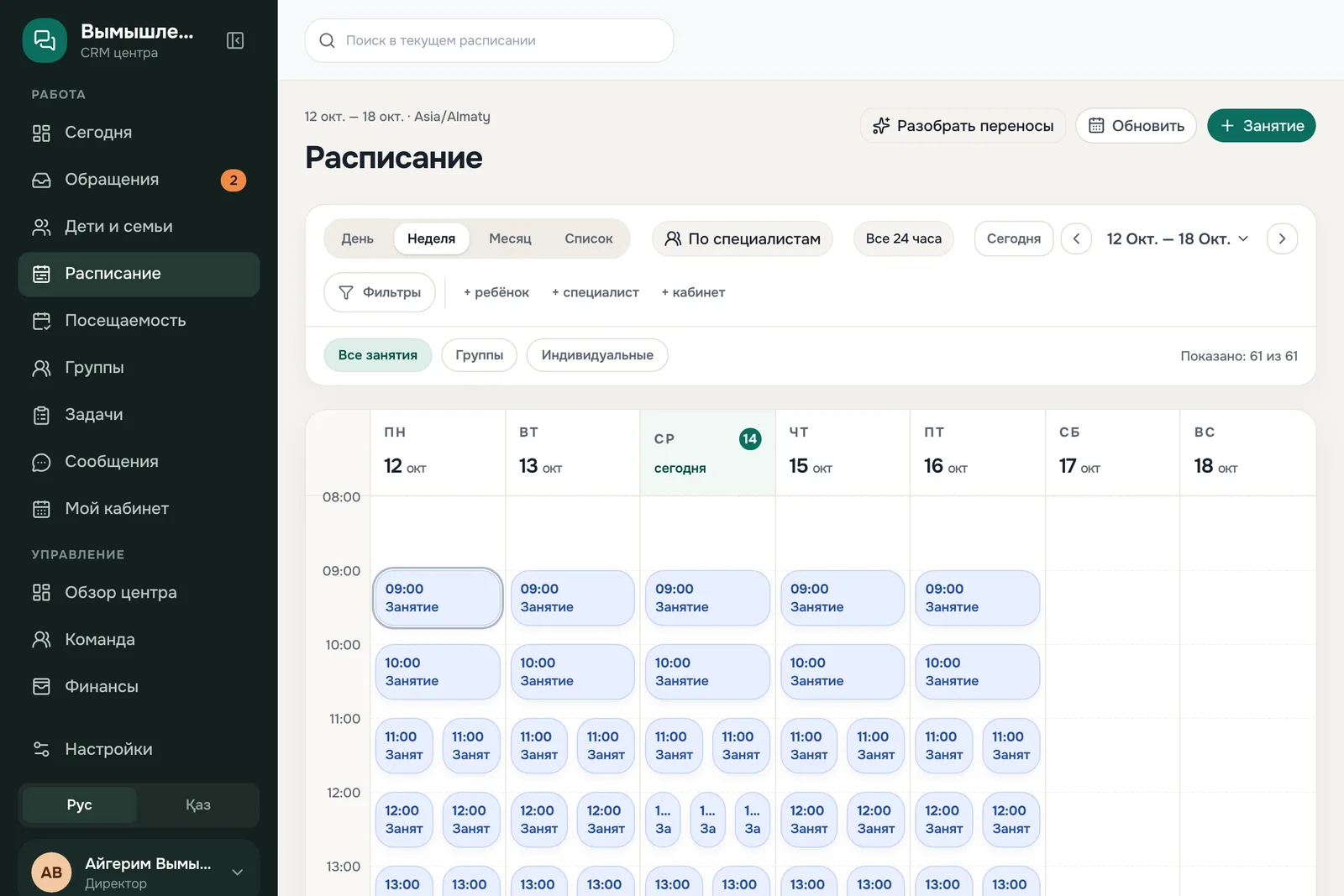Click Разобрать переносы button
The height and width of the screenshot is (896, 1344).
coord(963,126)
